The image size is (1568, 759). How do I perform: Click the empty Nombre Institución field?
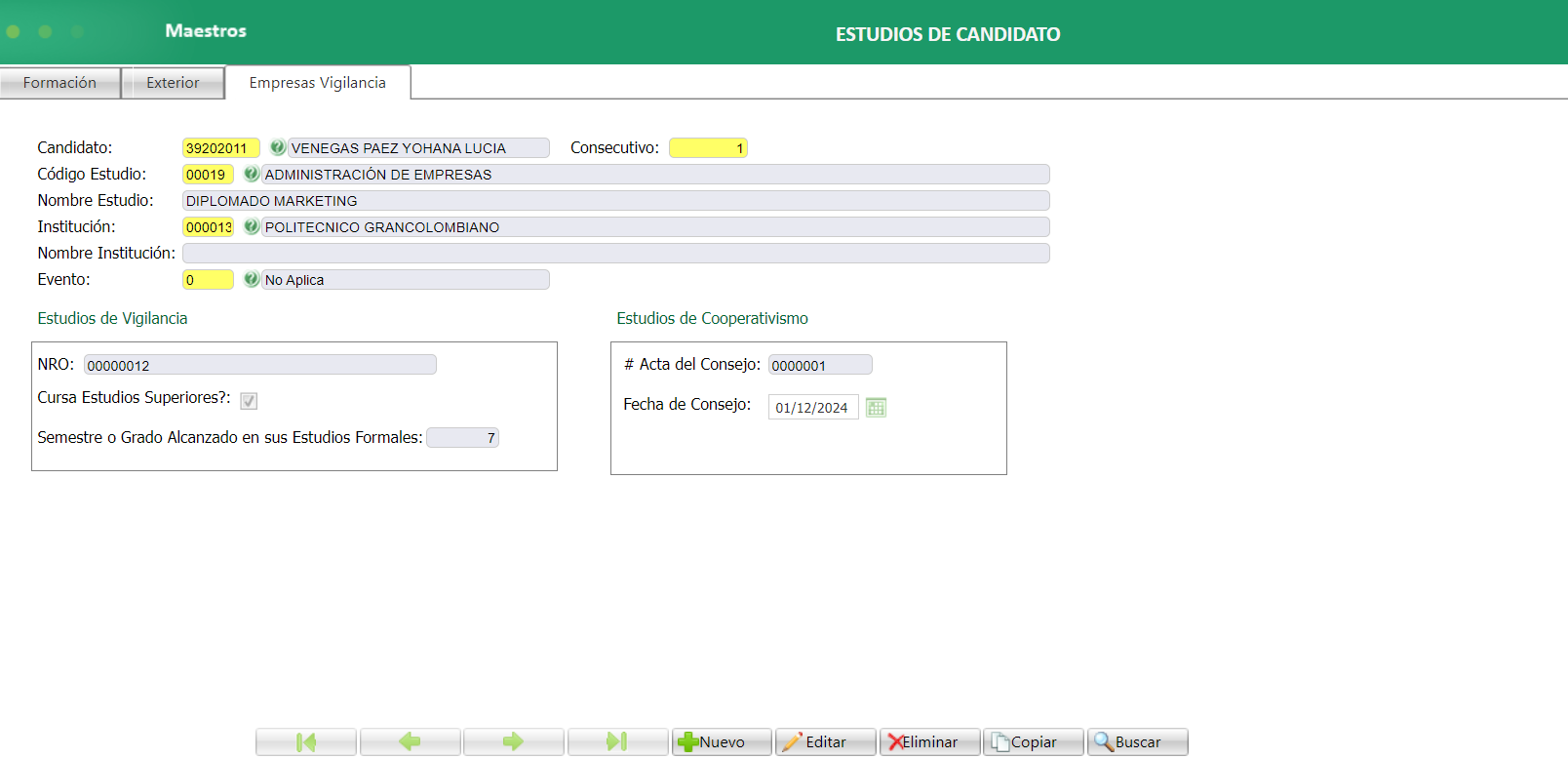point(616,254)
